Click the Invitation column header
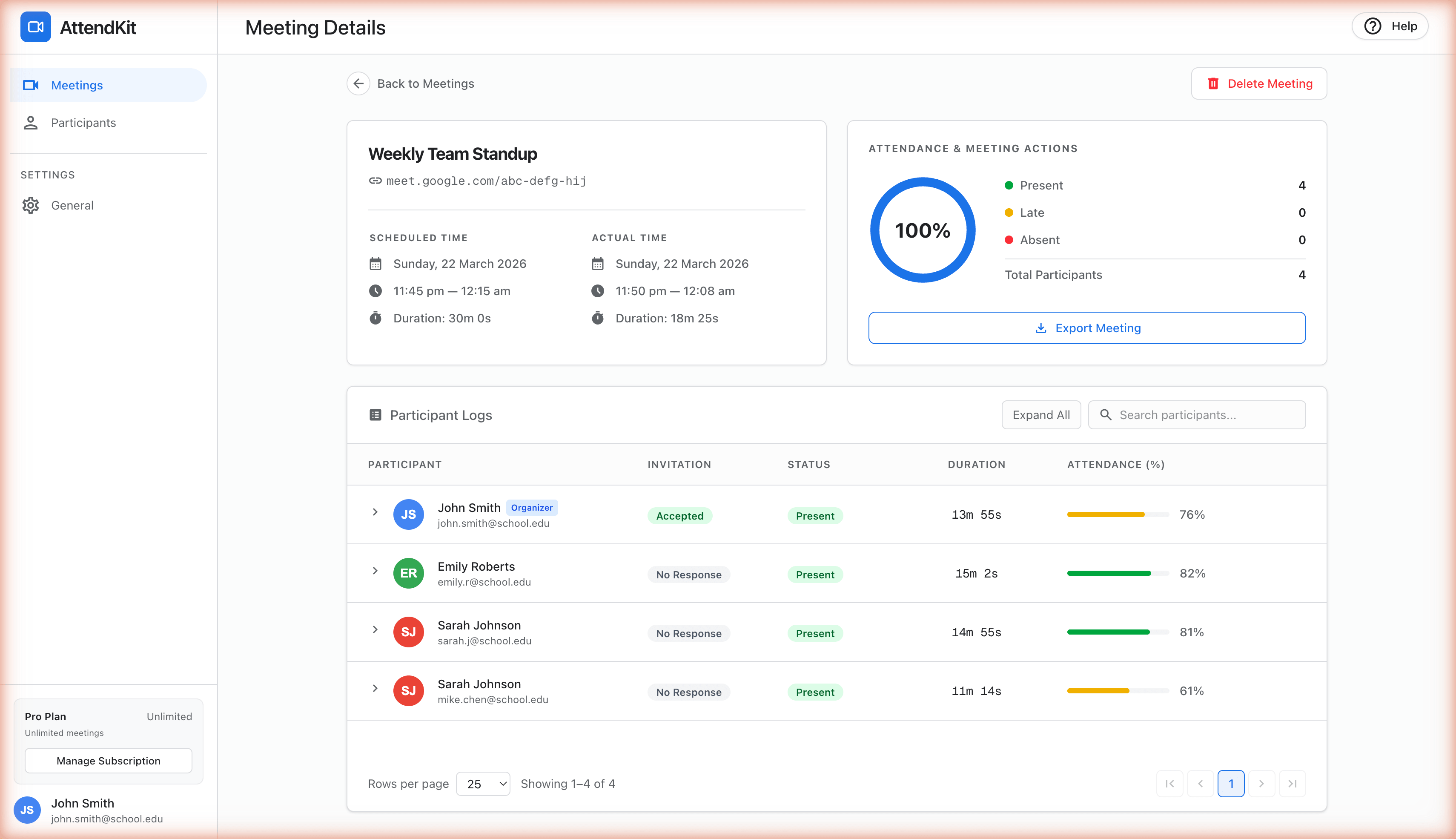 (679, 465)
